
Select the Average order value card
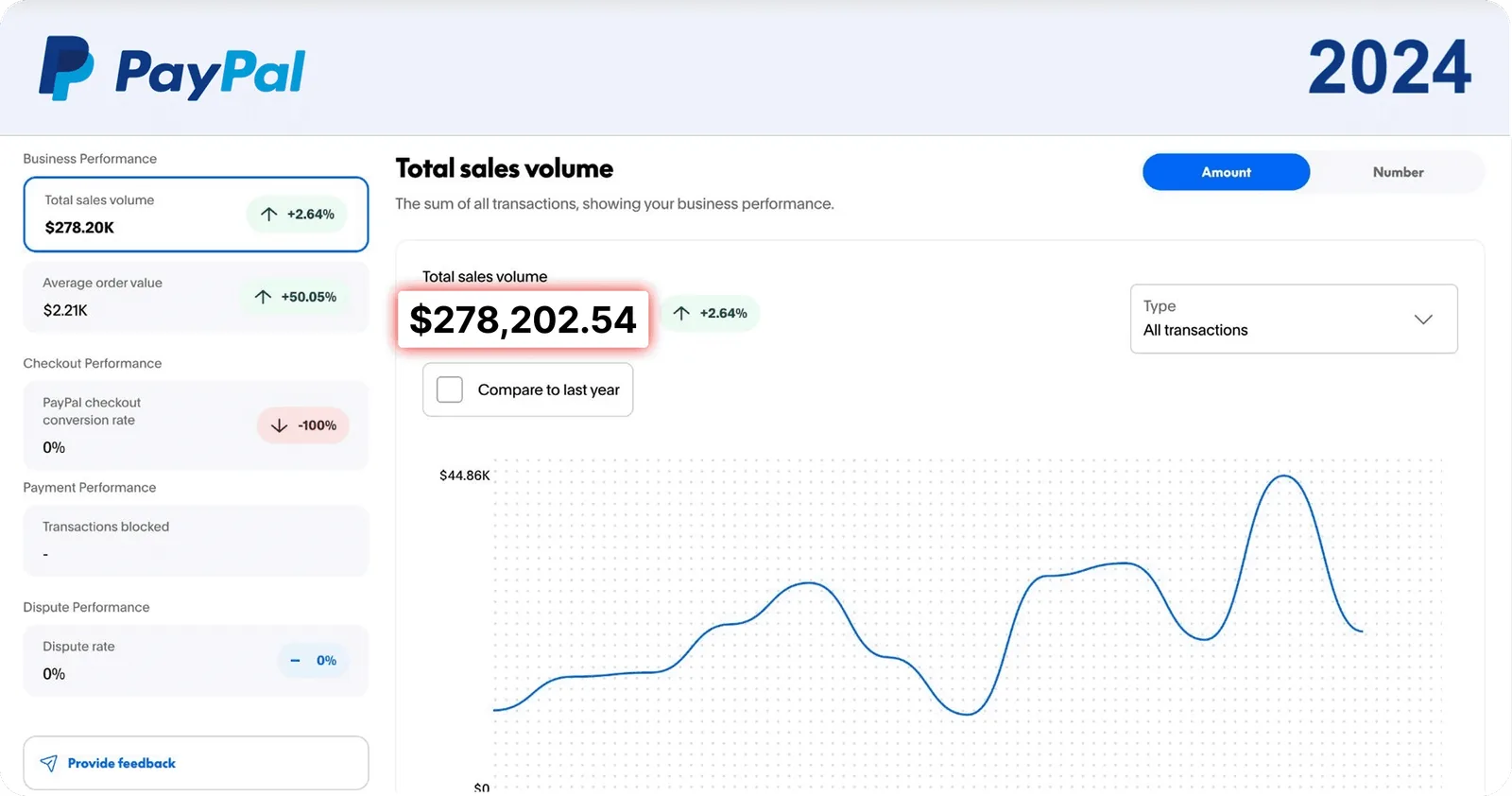(x=196, y=297)
